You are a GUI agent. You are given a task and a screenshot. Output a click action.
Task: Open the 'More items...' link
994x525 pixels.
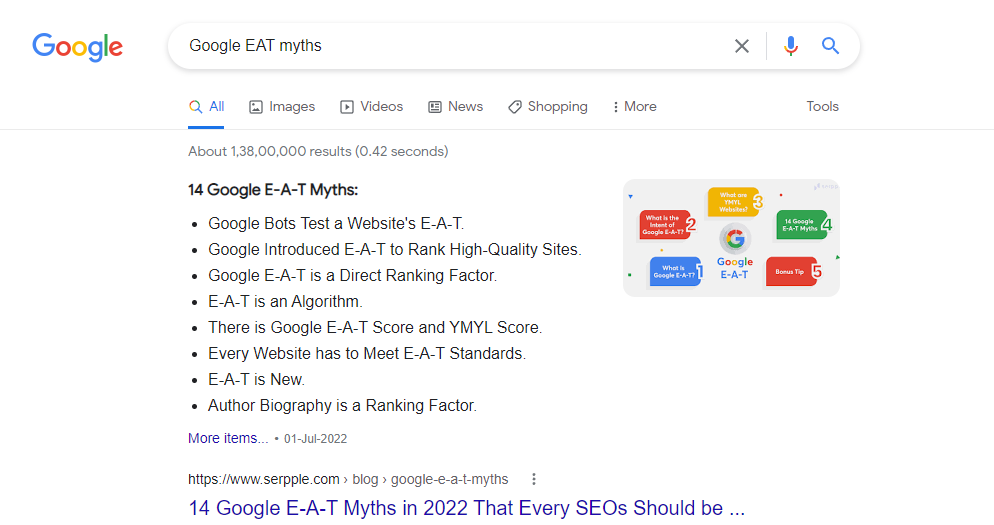(228, 438)
